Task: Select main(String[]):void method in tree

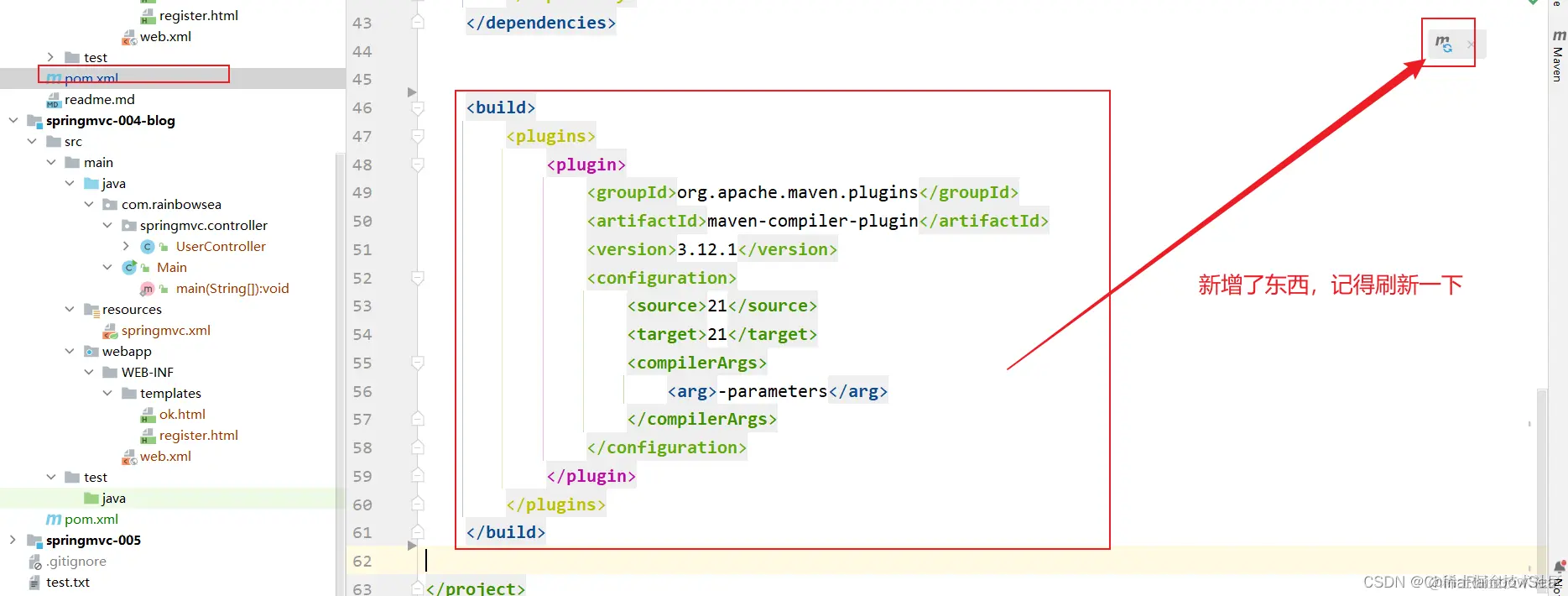Action: (232, 288)
